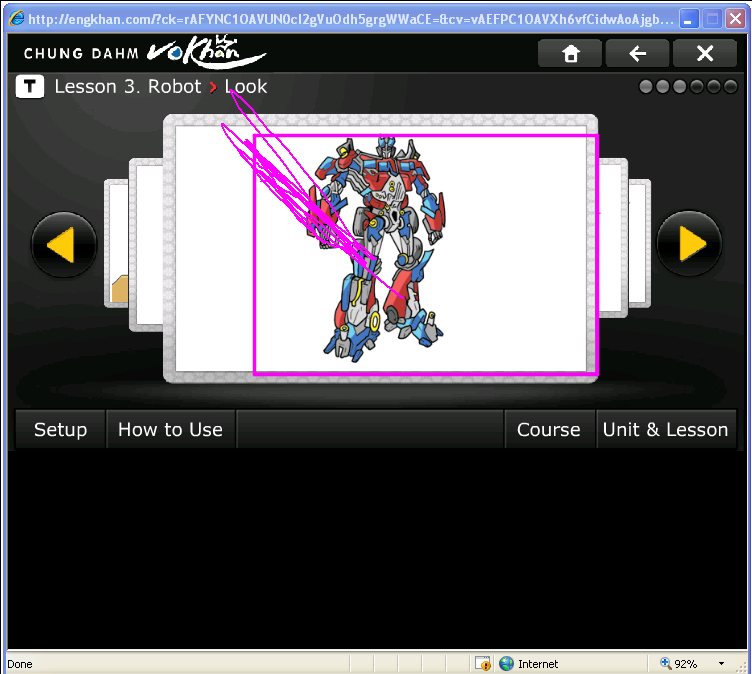The height and width of the screenshot is (674, 752).
Task: Click the Done status text
Action: point(20,664)
